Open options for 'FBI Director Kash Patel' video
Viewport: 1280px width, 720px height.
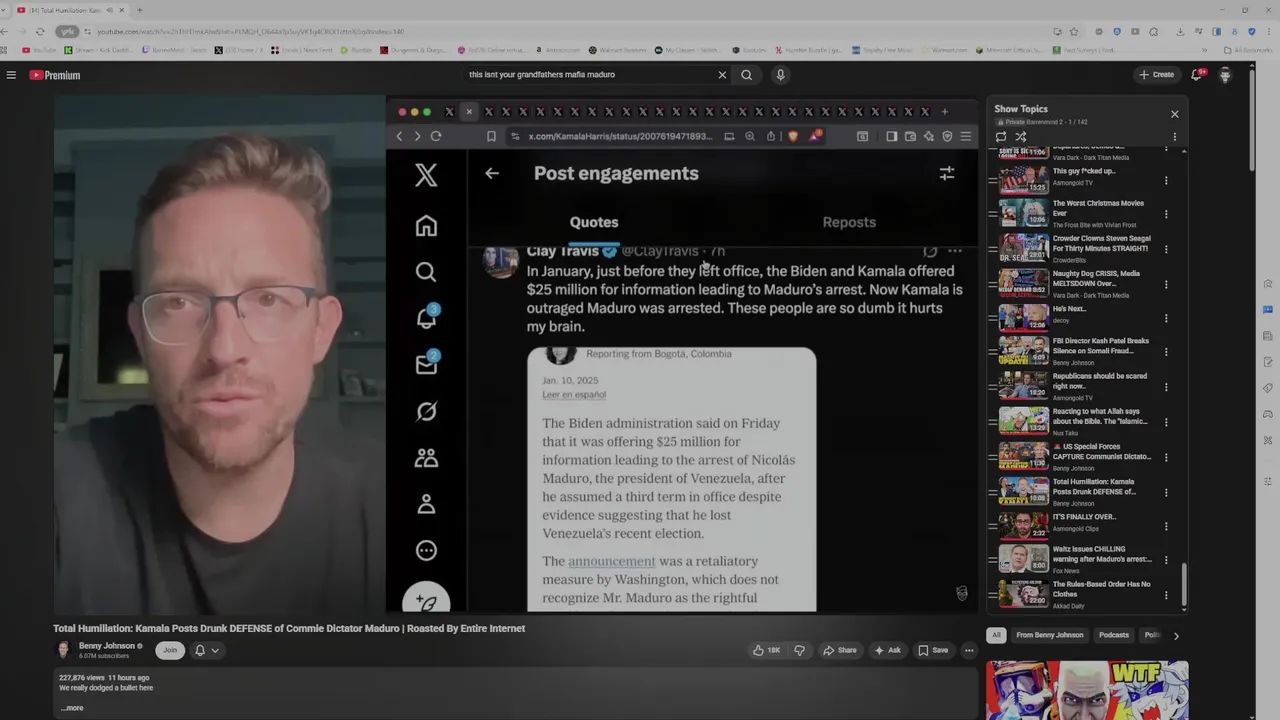[1166, 351]
